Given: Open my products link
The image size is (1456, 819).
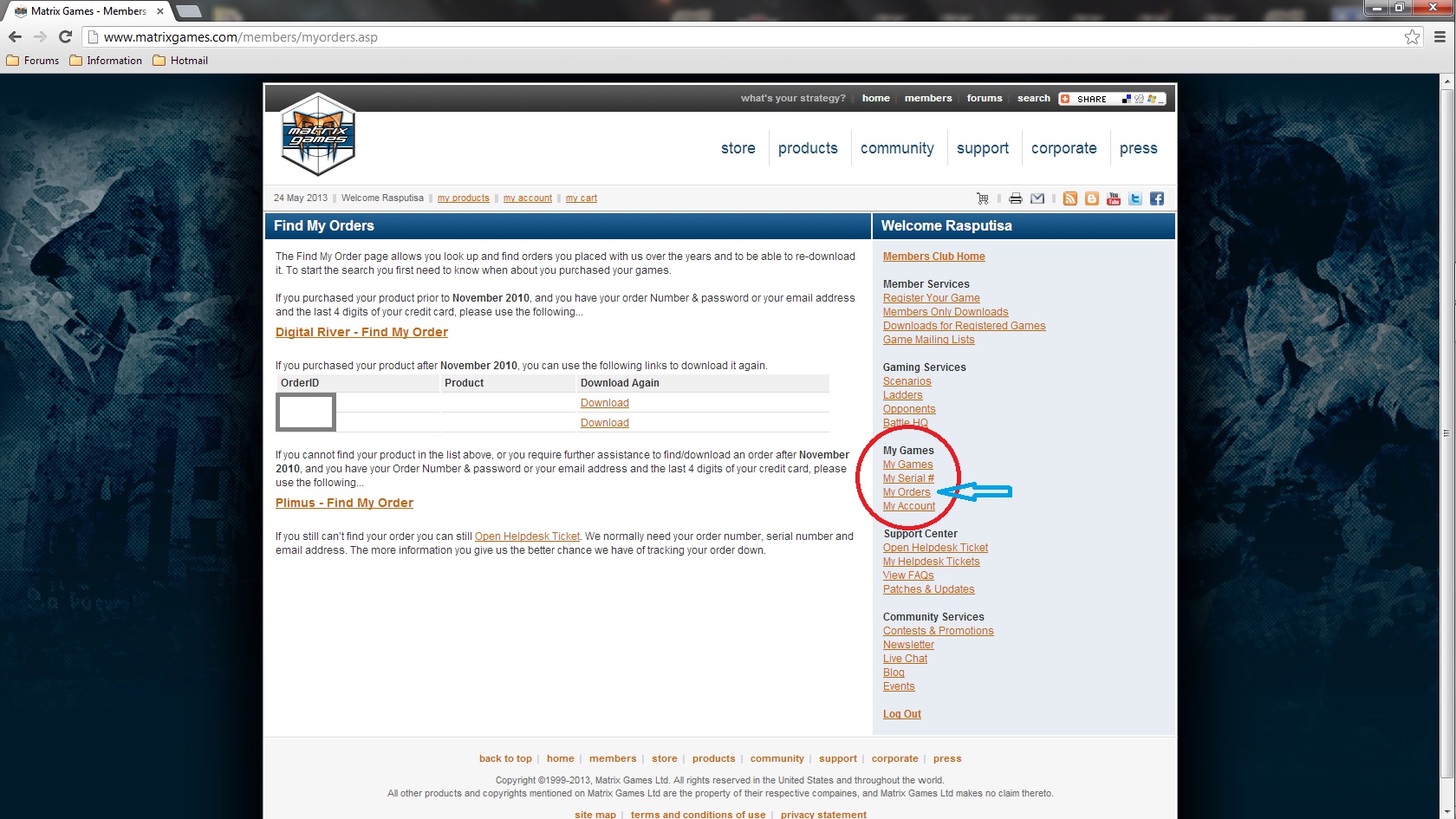Looking at the screenshot, I should point(464,198).
